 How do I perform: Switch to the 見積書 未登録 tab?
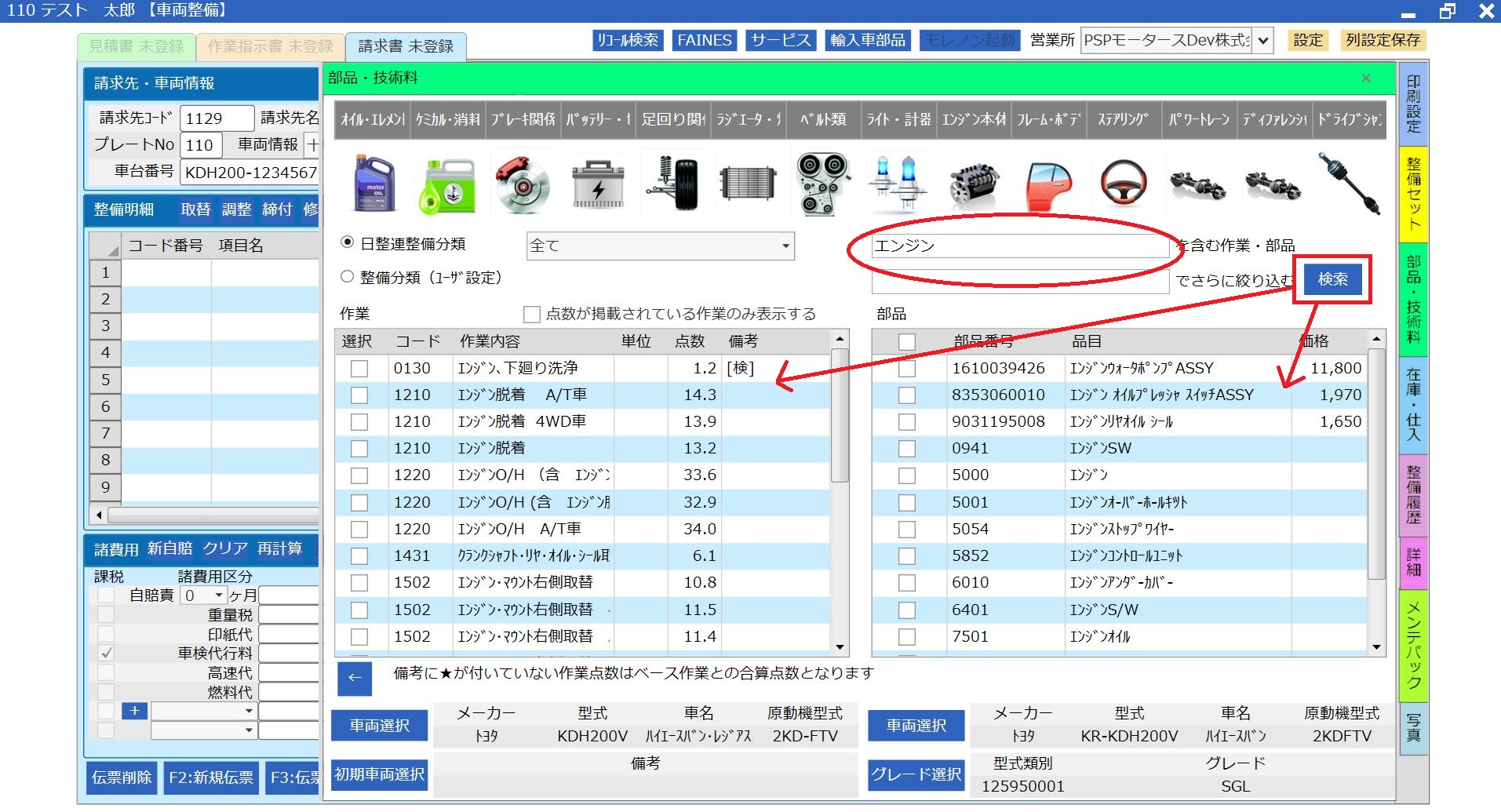point(136,46)
